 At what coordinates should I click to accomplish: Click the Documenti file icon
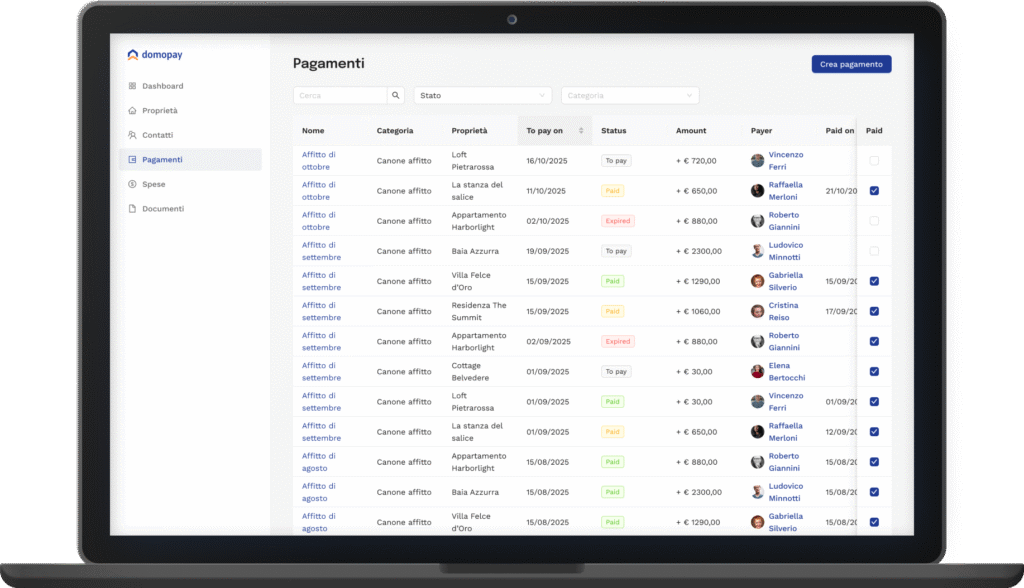pos(132,209)
